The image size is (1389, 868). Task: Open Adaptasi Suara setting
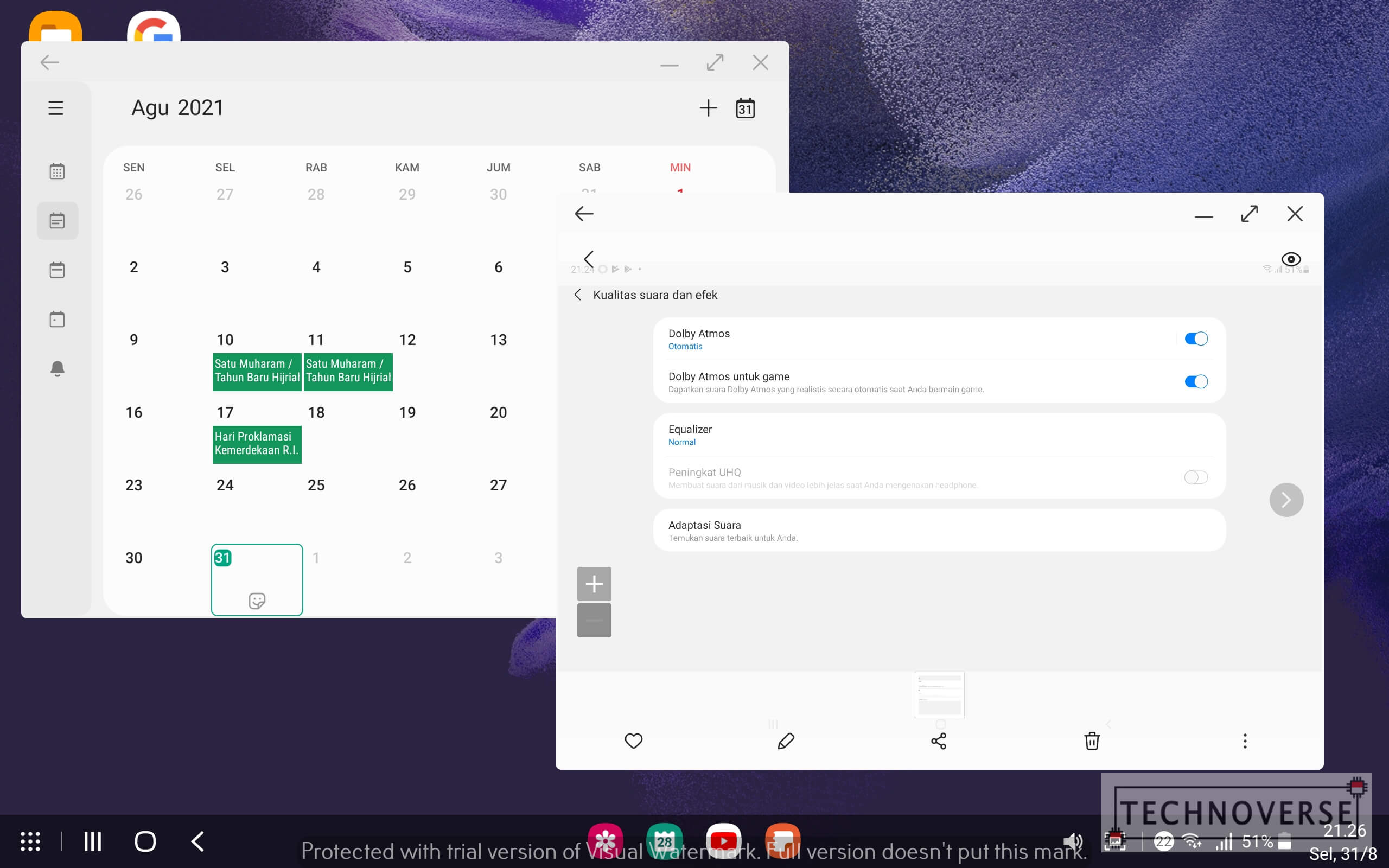pyautogui.click(x=939, y=531)
